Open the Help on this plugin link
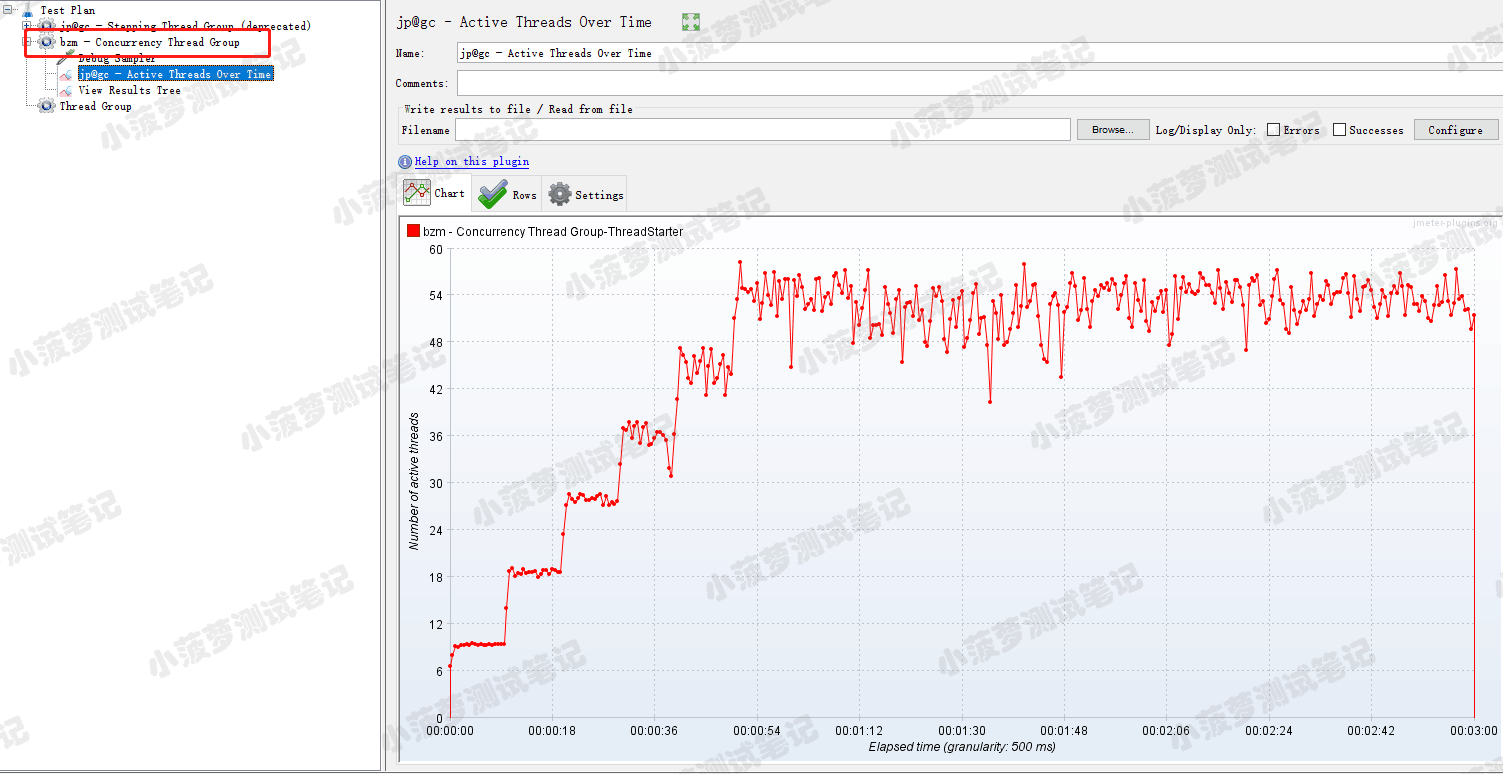Image resolution: width=1503 pixels, height=774 pixels. 472,162
